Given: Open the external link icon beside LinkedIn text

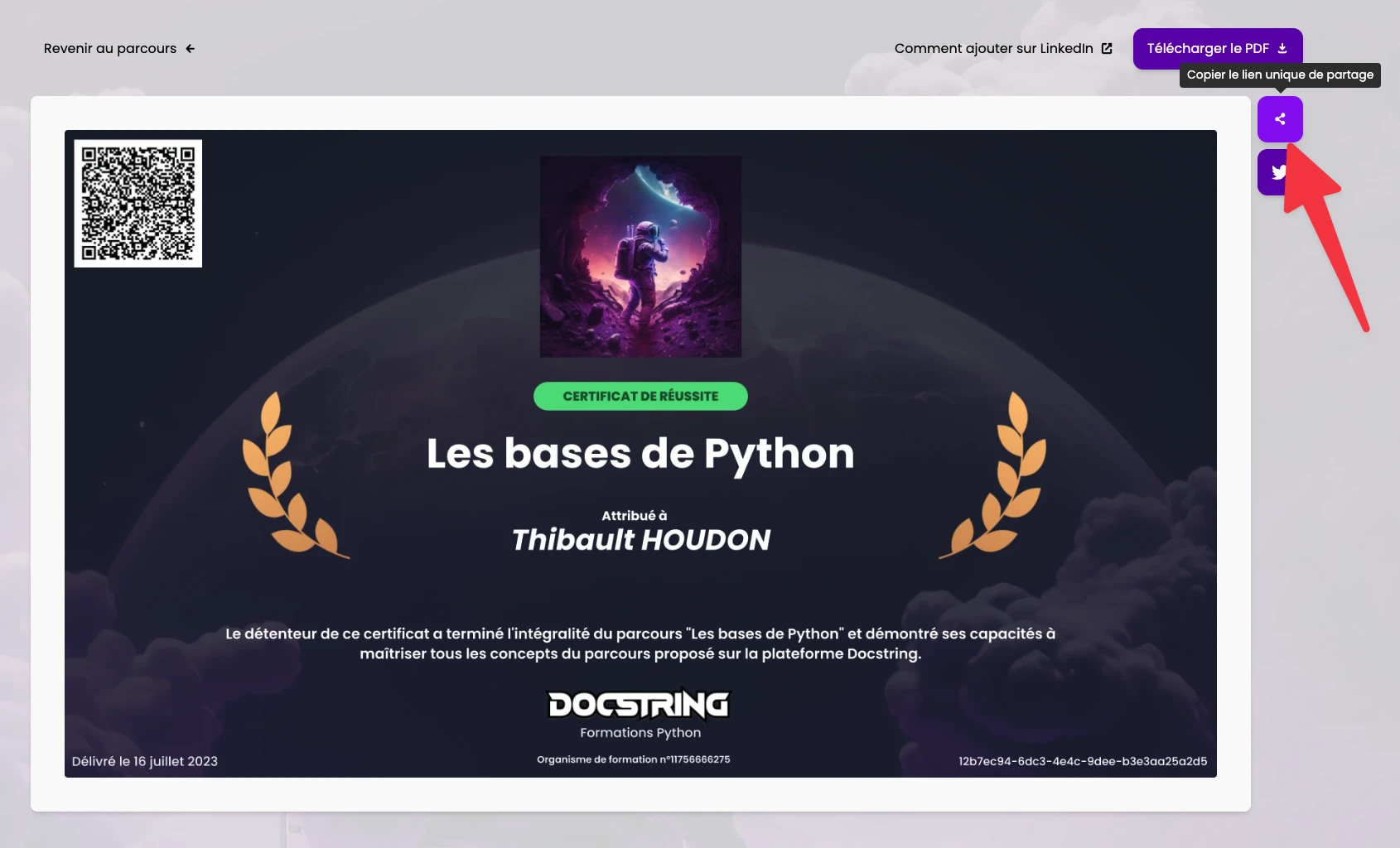Looking at the screenshot, I should click(1107, 48).
